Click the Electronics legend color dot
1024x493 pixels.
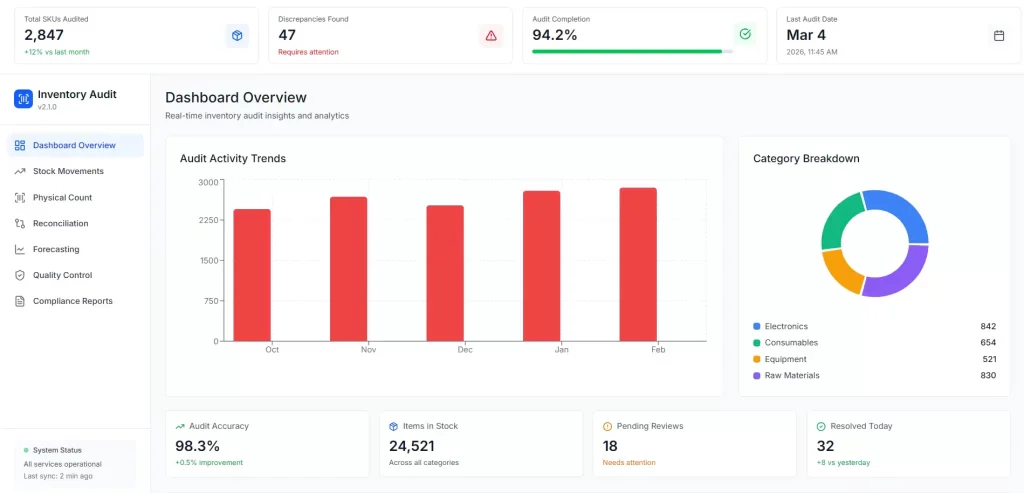pyautogui.click(x=756, y=326)
